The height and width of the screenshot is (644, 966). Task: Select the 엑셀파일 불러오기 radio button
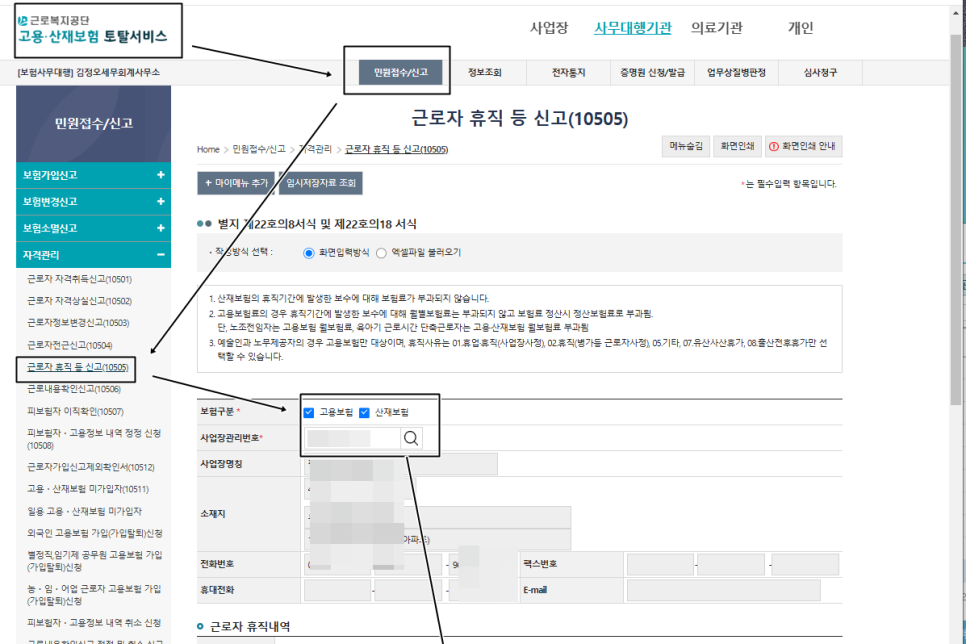(x=380, y=252)
